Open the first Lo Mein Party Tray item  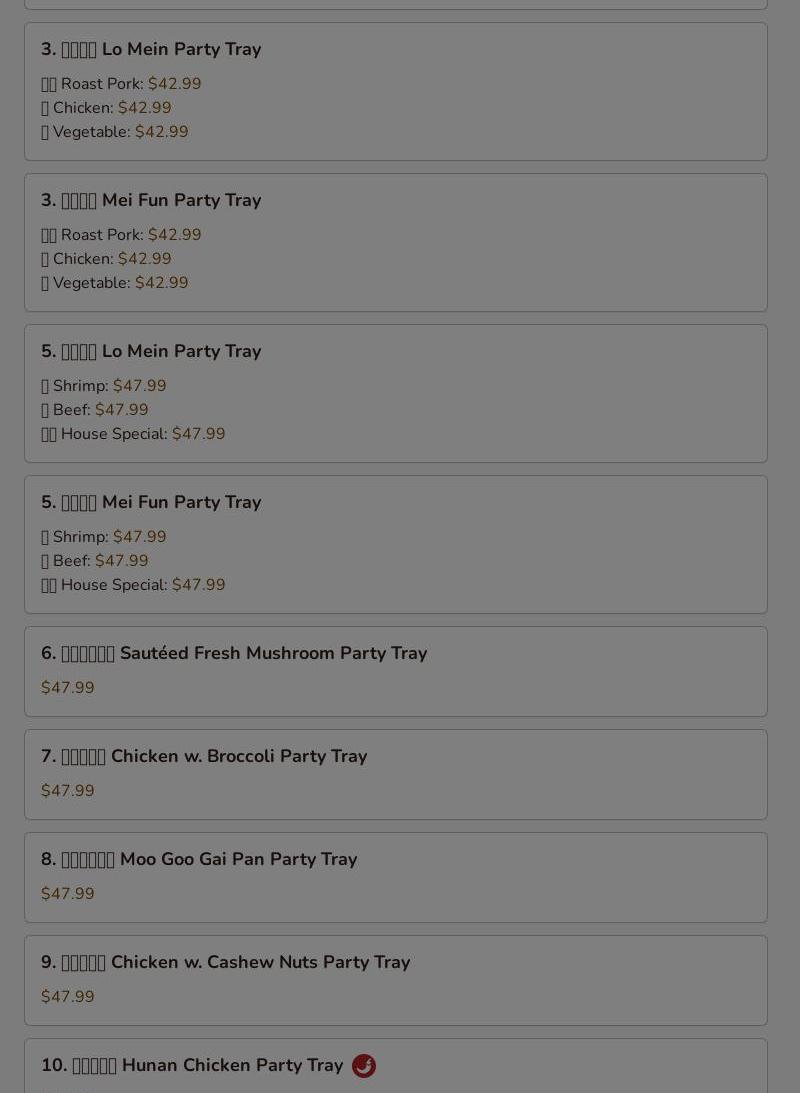pyautogui.click(x=396, y=92)
